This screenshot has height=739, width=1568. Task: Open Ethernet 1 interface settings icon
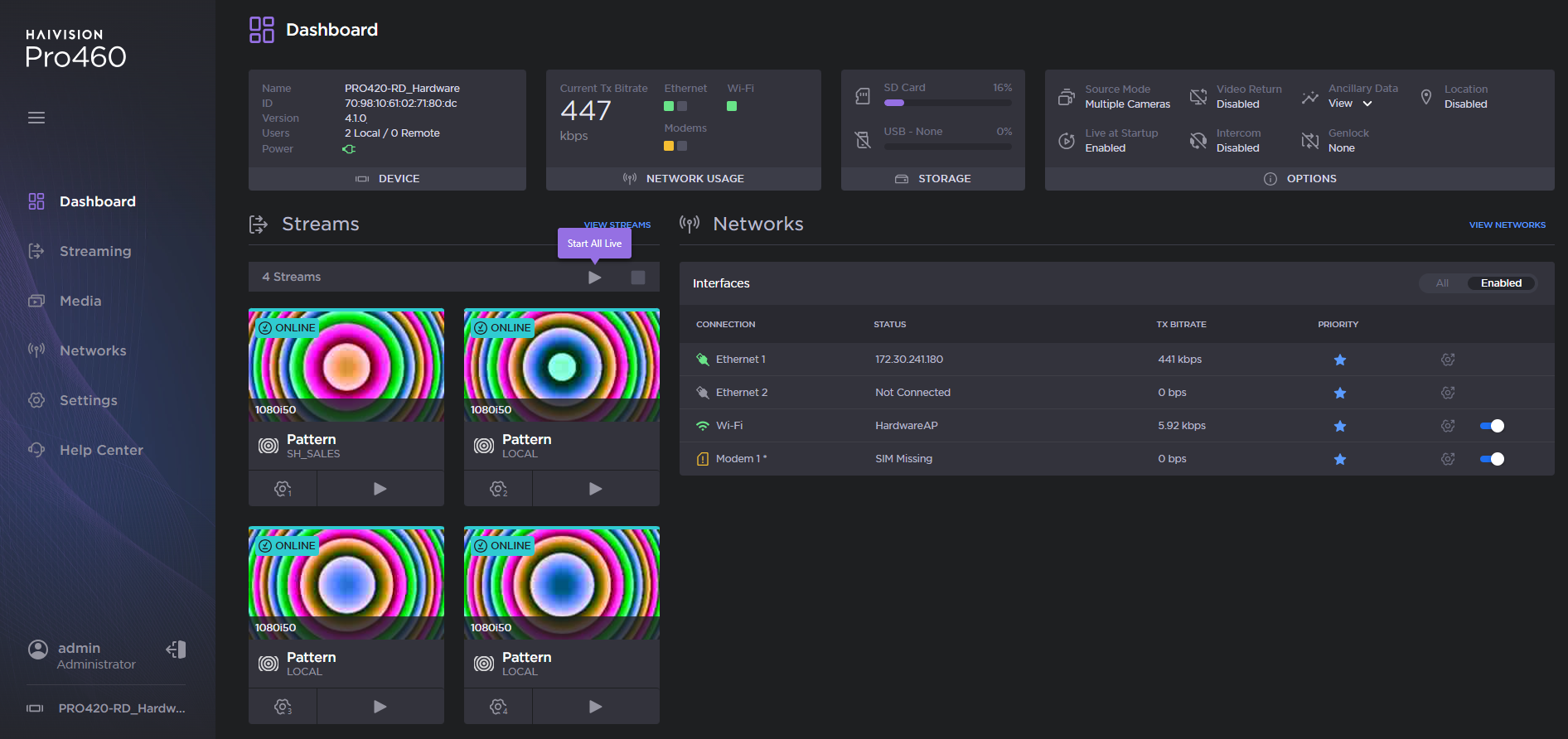[x=1447, y=360]
